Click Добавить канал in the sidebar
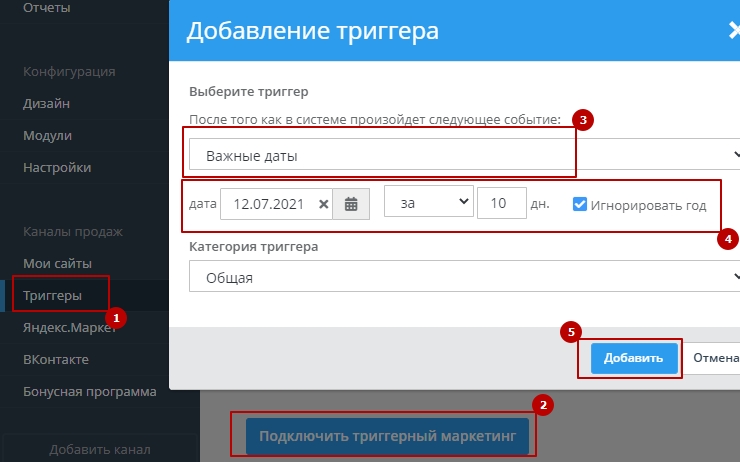The image size is (740, 462). pos(99,448)
